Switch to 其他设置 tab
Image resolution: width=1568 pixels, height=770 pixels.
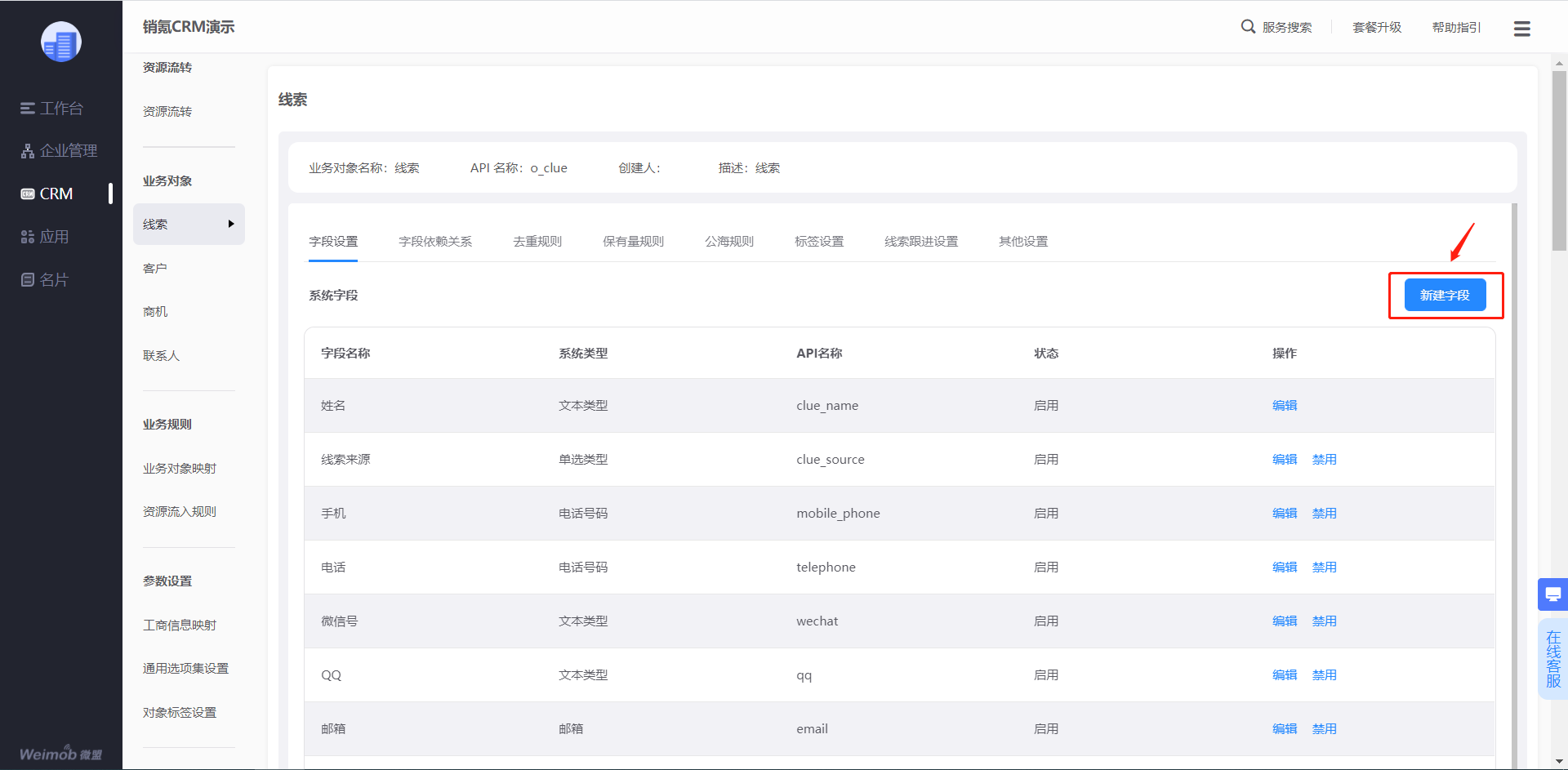pyautogui.click(x=1023, y=242)
